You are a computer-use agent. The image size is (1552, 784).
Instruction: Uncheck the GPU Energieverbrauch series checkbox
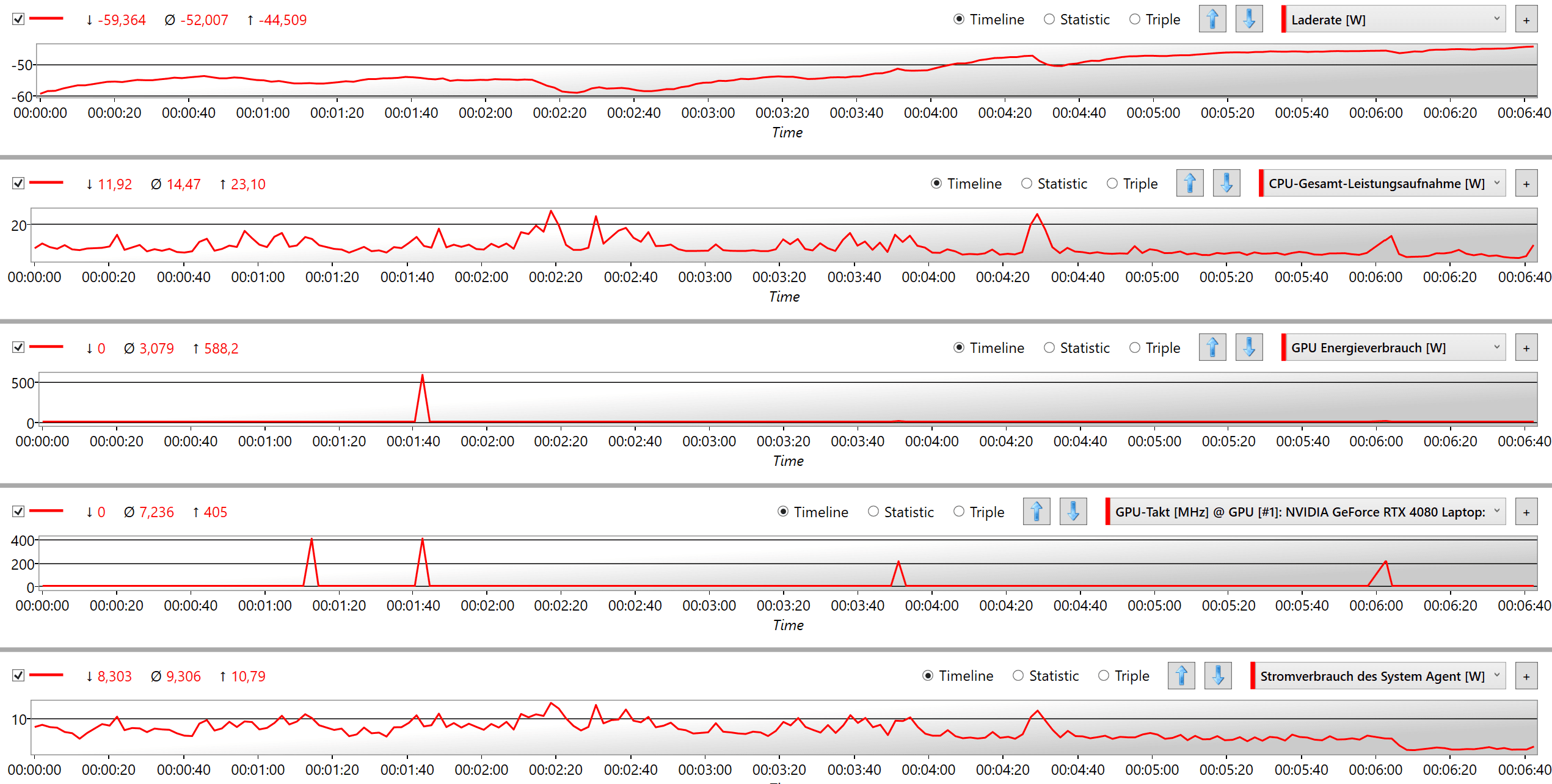[x=18, y=347]
